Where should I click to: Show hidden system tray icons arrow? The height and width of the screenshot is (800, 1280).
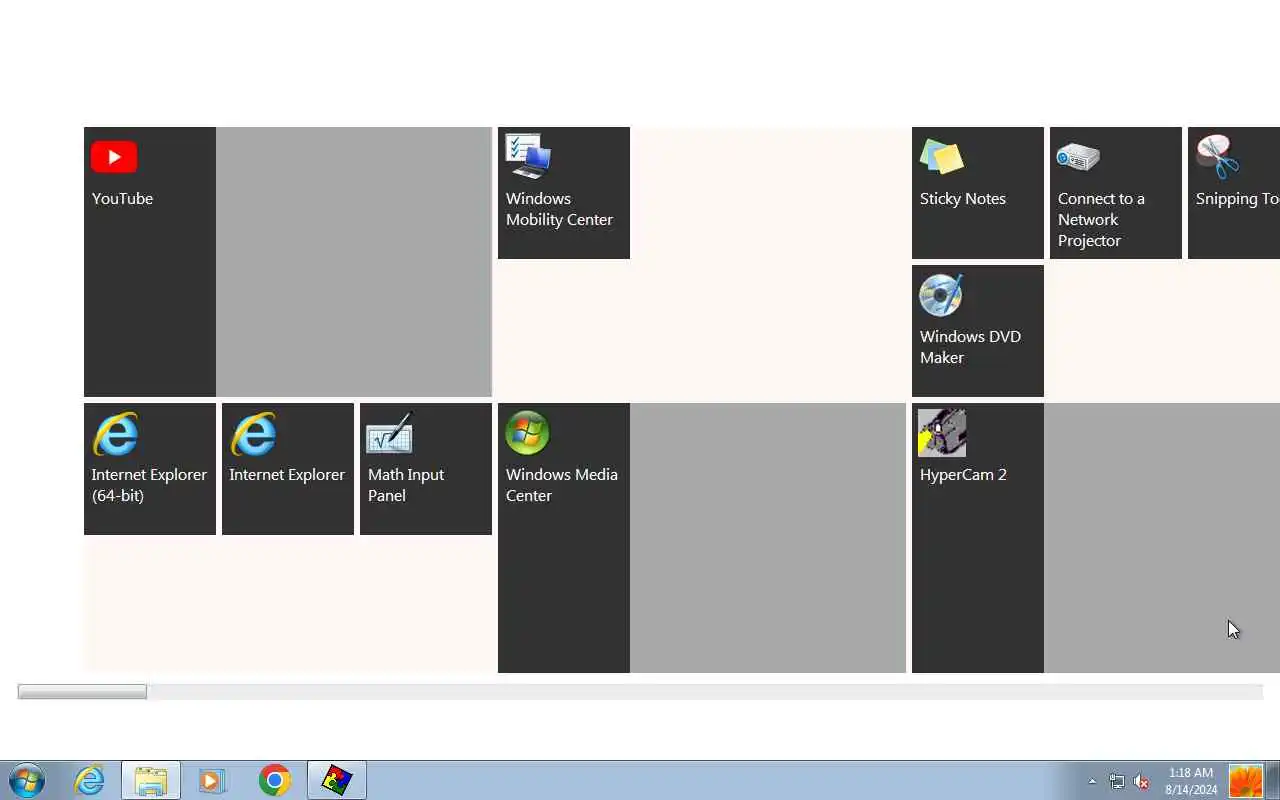tap(1092, 781)
